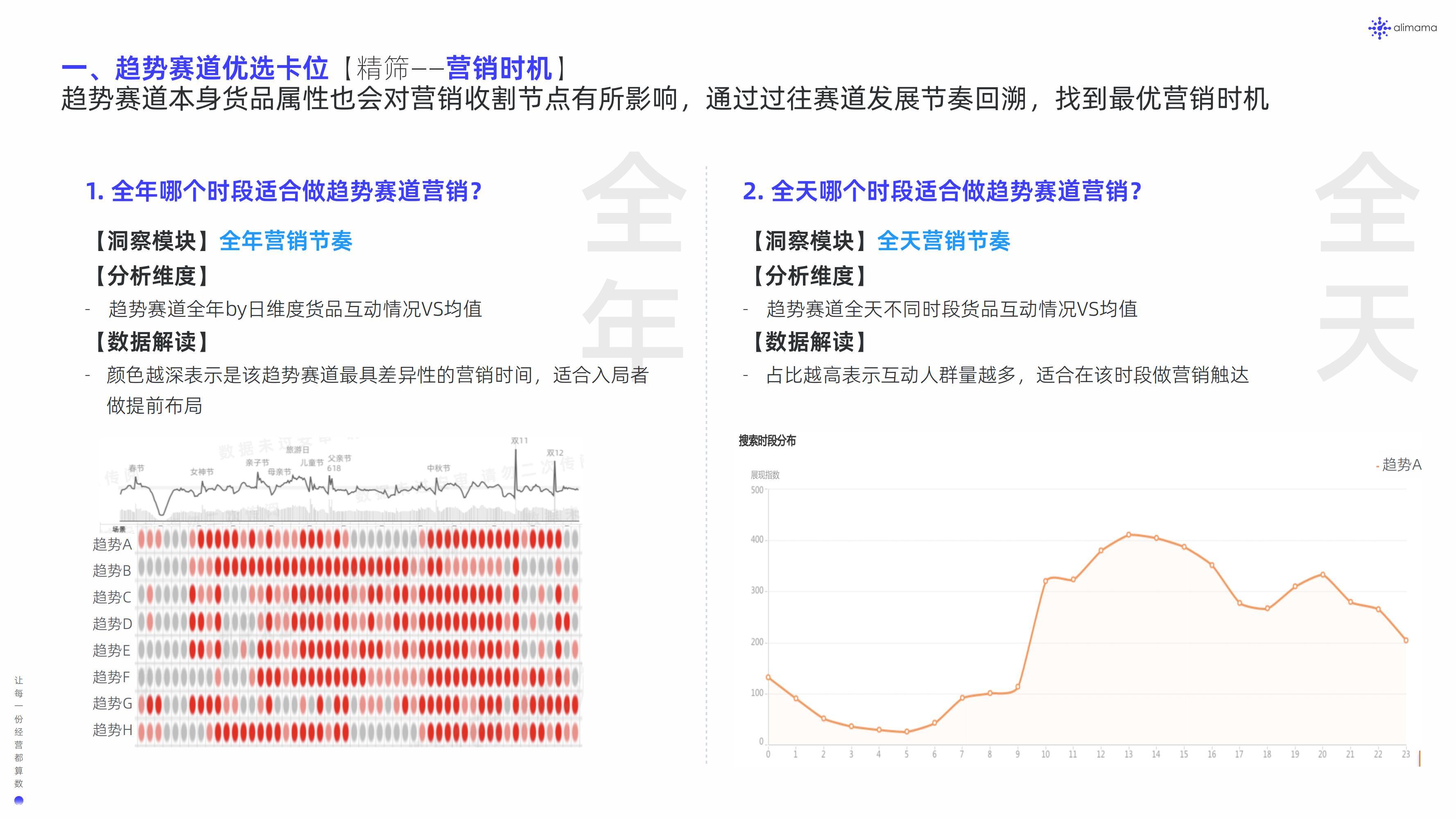Click the blue 全年营销节奏 text
1456x819 pixels.
pyautogui.click(x=286, y=241)
